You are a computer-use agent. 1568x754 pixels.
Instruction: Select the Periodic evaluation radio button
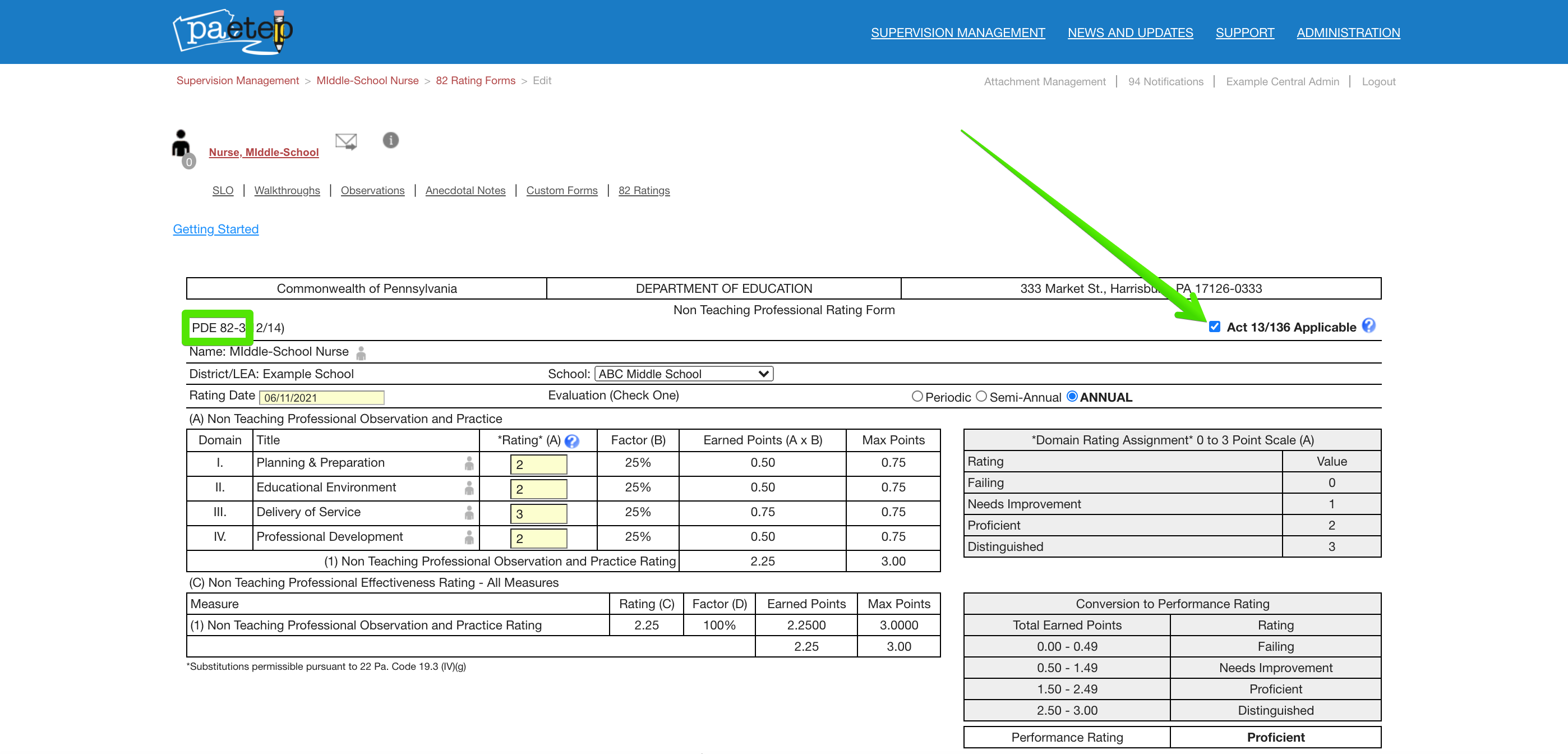pyautogui.click(x=917, y=397)
